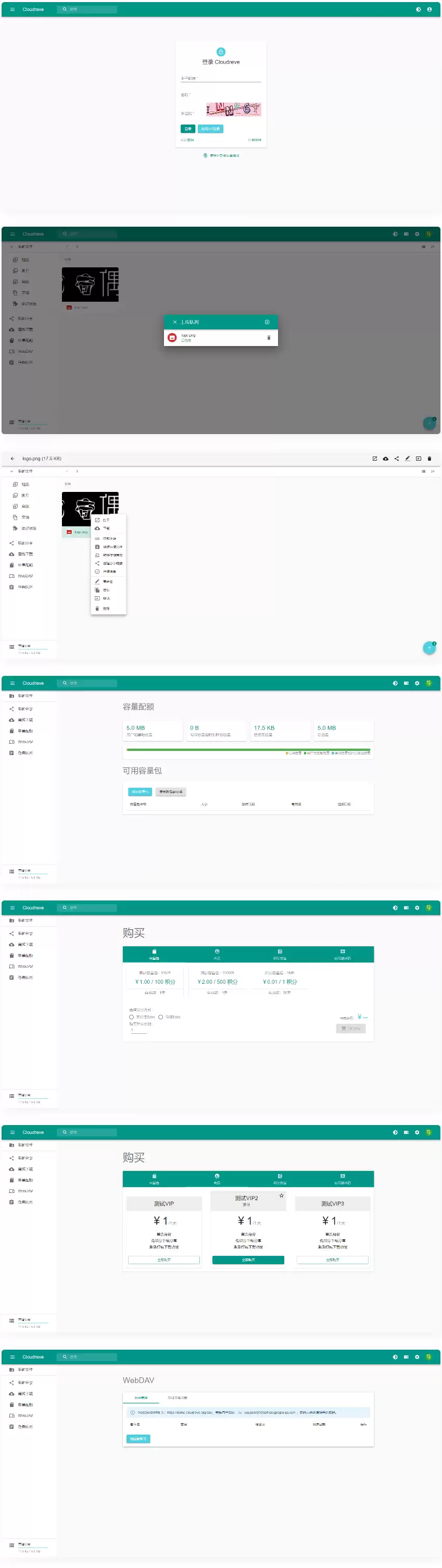The width and height of the screenshot is (442, 1568).
Task: Select the second payment radio under the capacity packs
Action: click(160, 1017)
